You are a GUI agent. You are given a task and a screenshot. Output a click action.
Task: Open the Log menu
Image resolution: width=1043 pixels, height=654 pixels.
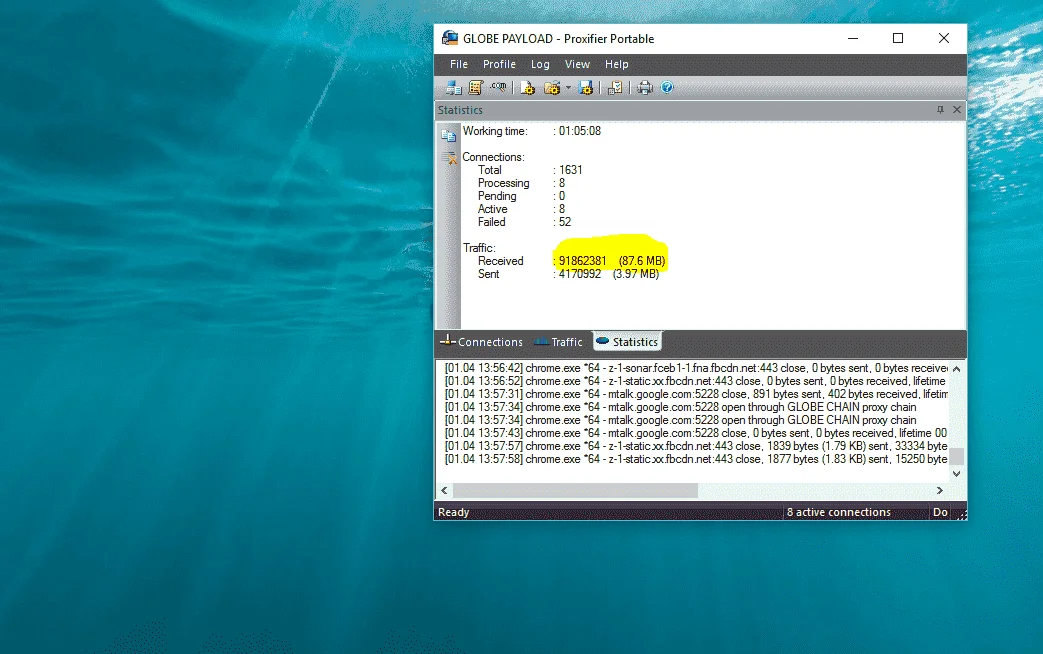pos(540,65)
